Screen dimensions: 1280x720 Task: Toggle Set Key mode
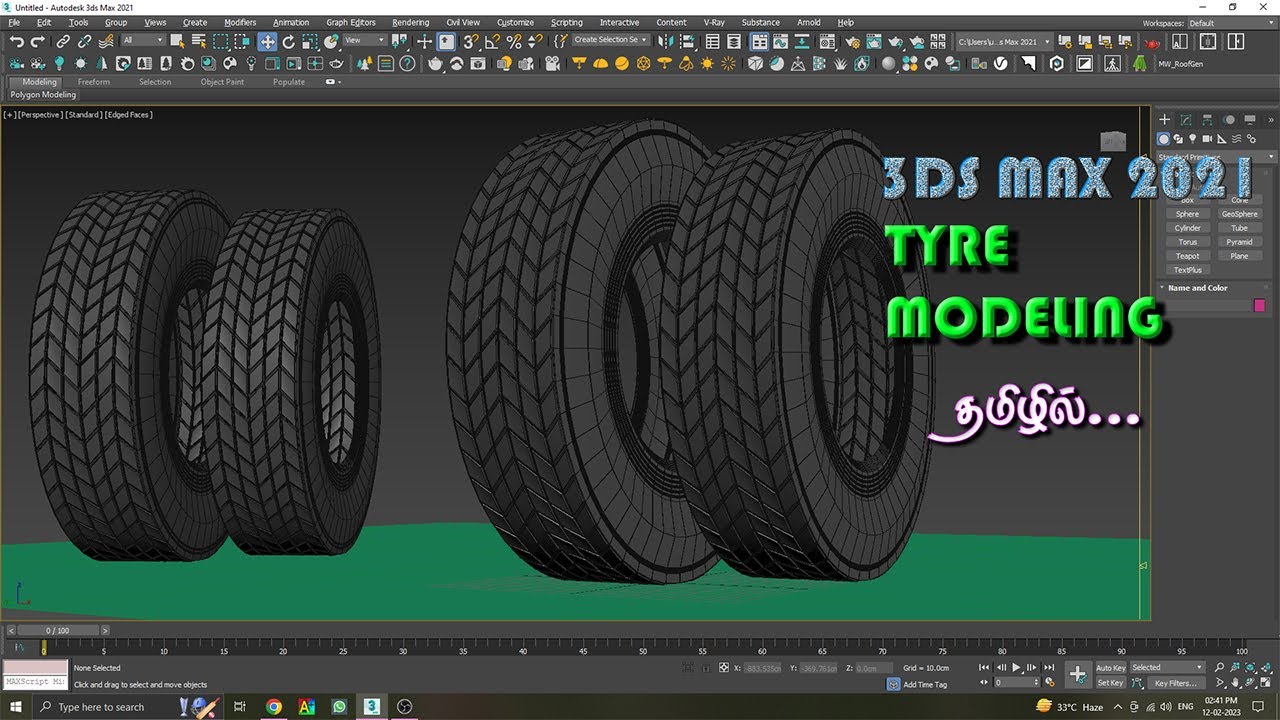pos(1111,683)
